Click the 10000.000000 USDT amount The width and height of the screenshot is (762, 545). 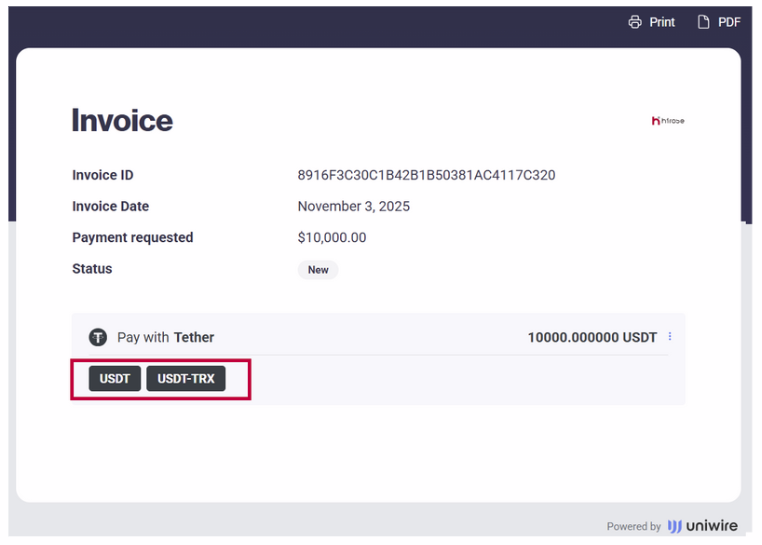click(592, 338)
